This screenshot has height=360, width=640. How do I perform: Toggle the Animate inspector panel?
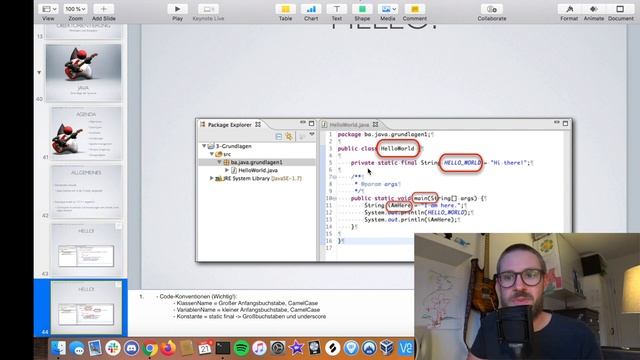point(594,9)
